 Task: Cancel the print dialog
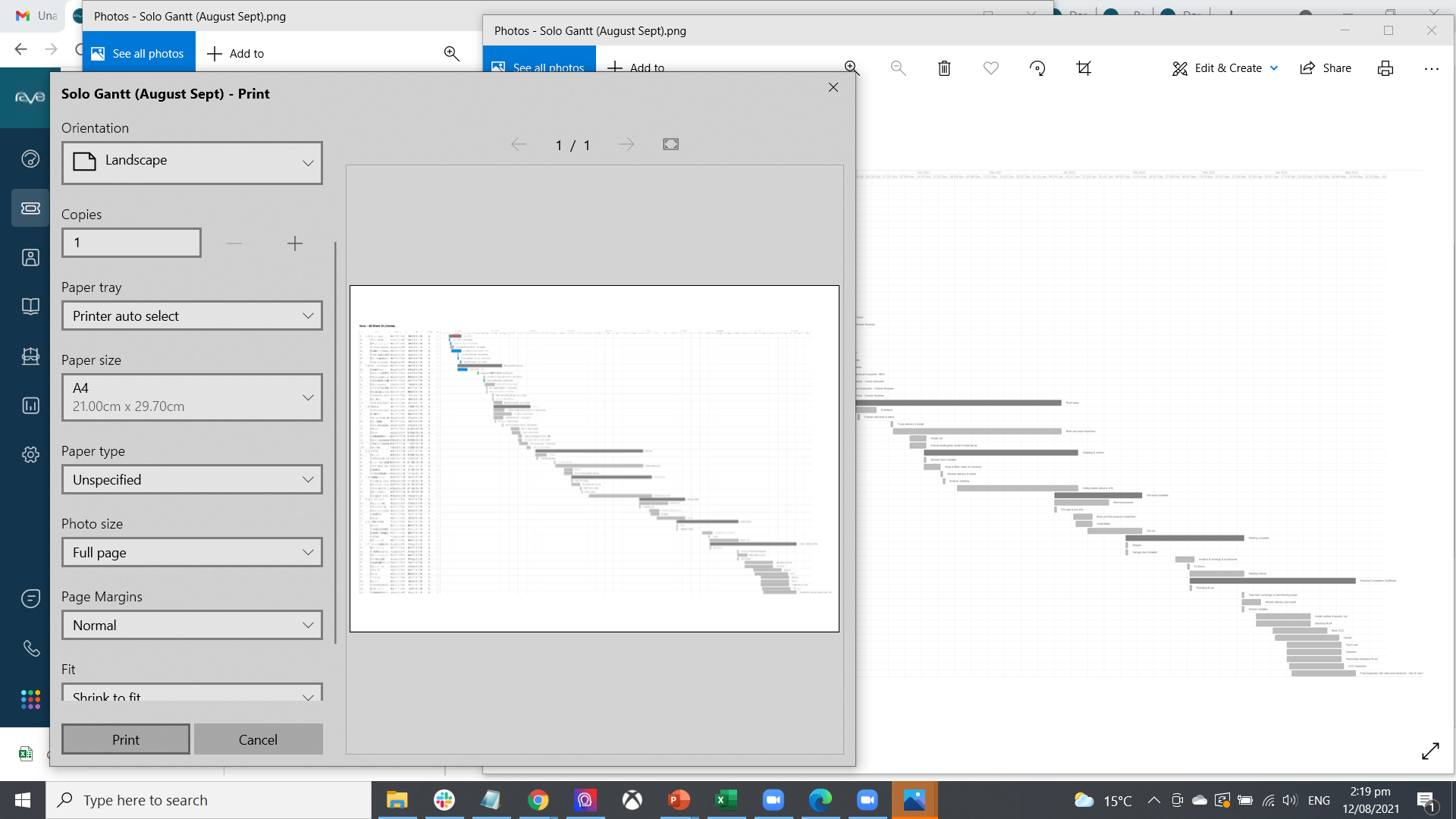(x=258, y=739)
